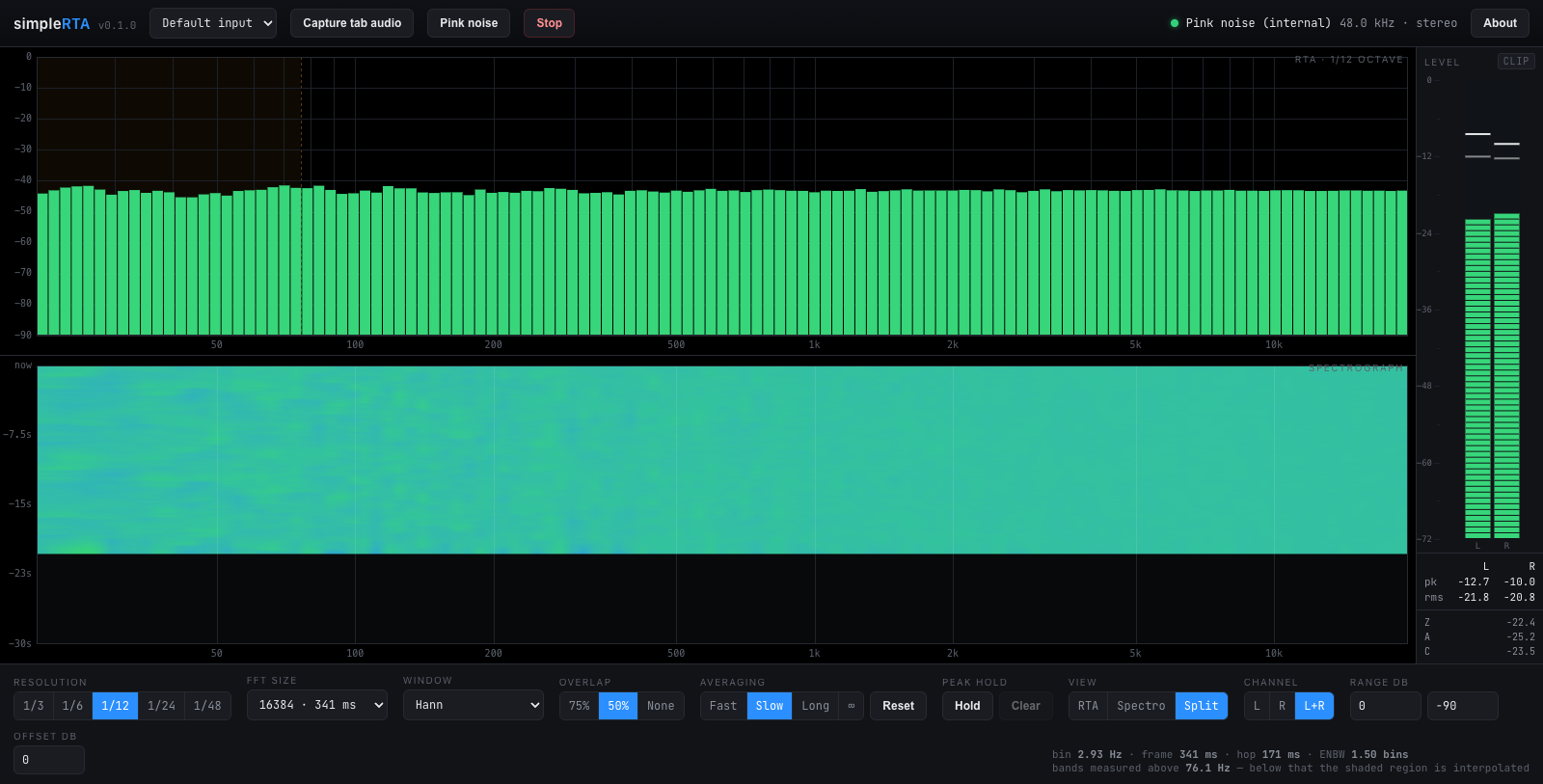Start the Pink noise generator

click(x=469, y=23)
